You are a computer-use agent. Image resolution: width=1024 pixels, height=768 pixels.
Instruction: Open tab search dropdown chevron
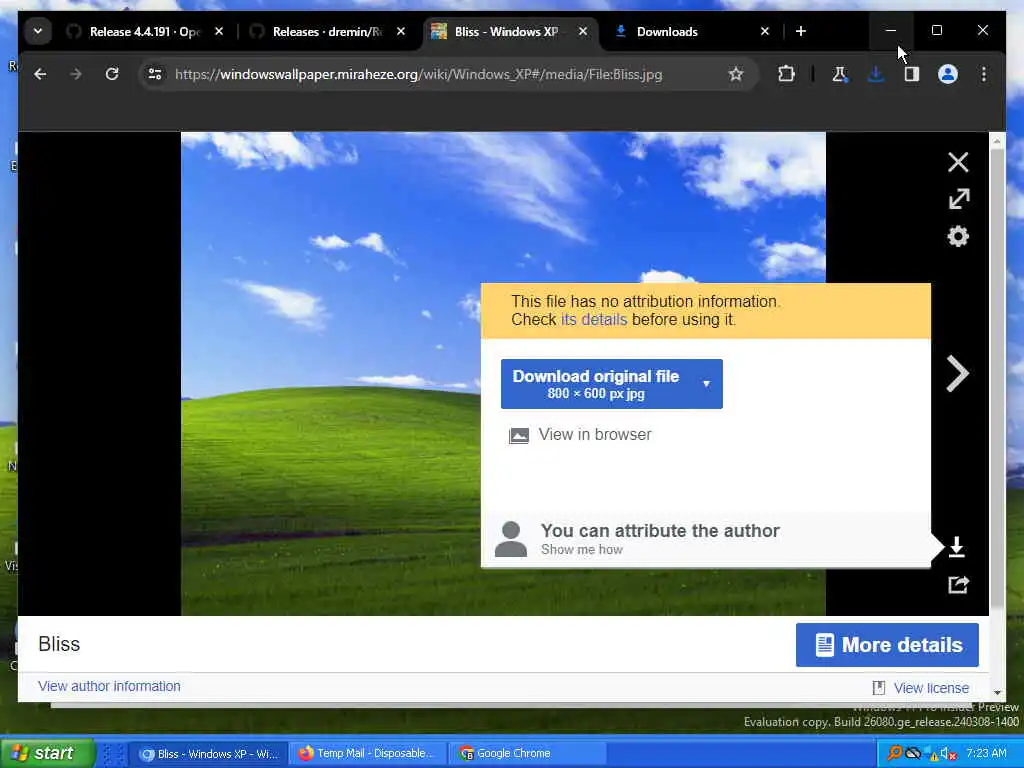click(x=38, y=31)
